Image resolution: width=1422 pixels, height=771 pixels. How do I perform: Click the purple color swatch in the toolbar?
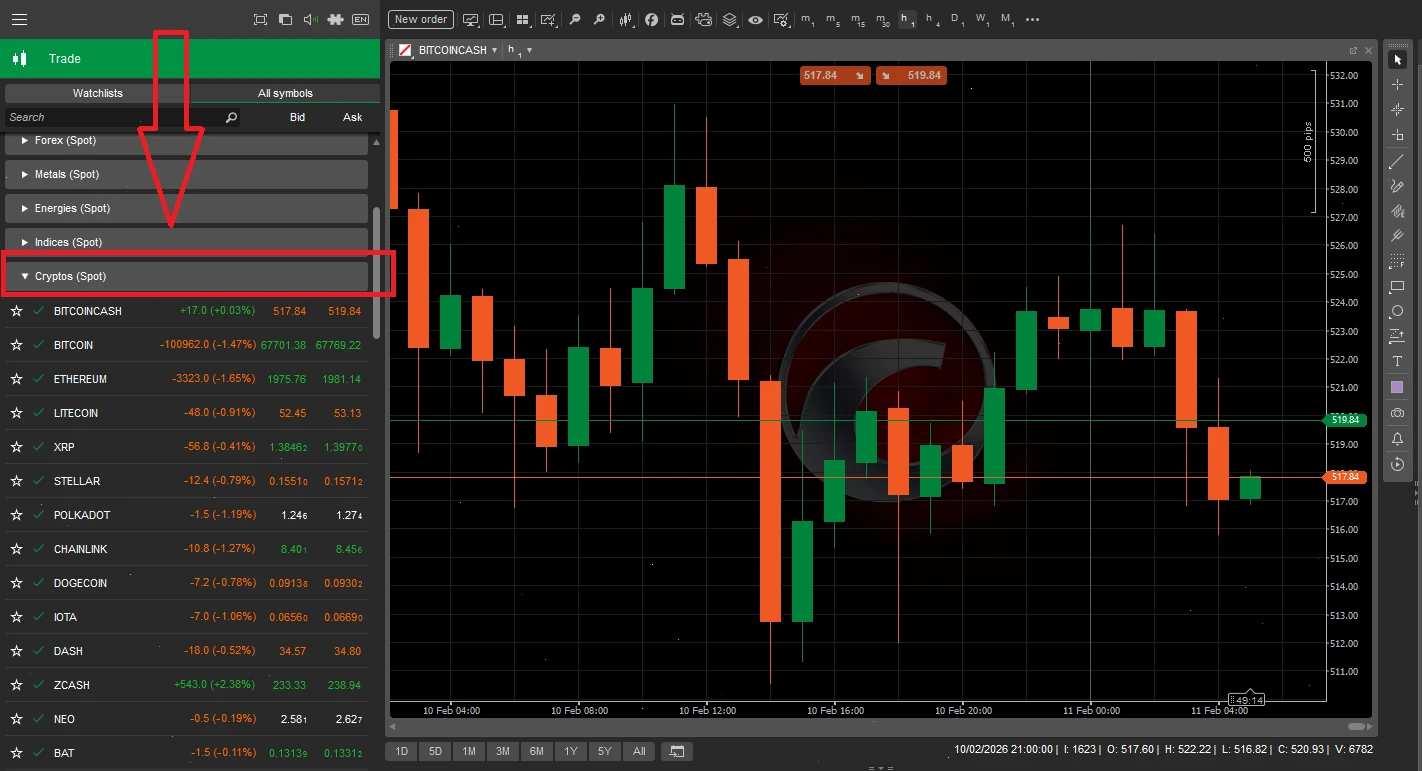pyautogui.click(x=1397, y=388)
